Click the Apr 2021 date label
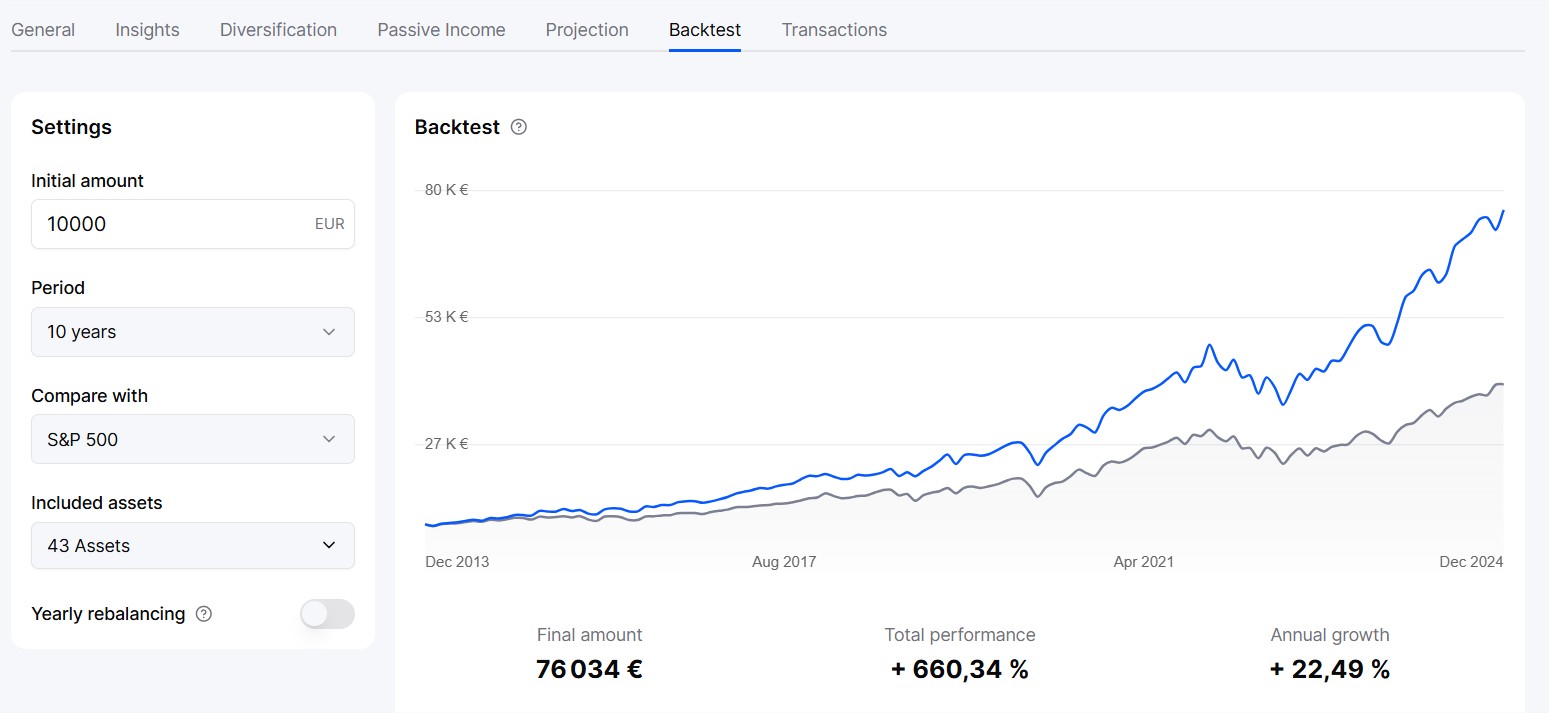The width and height of the screenshot is (1549, 713). [1144, 562]
